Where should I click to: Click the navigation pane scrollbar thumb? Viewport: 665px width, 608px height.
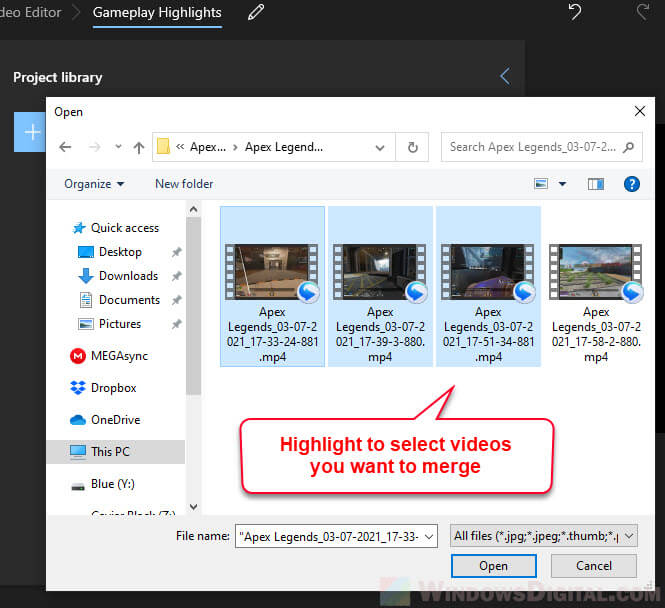[x=193, y=306]
